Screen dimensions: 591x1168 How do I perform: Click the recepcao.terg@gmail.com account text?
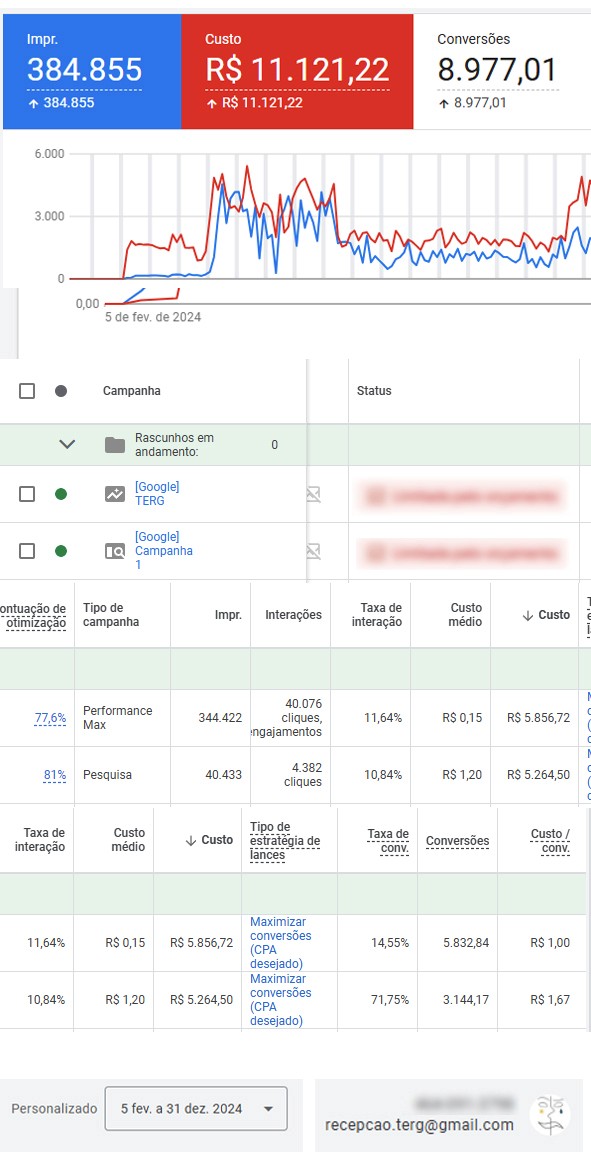point(420,1126)
